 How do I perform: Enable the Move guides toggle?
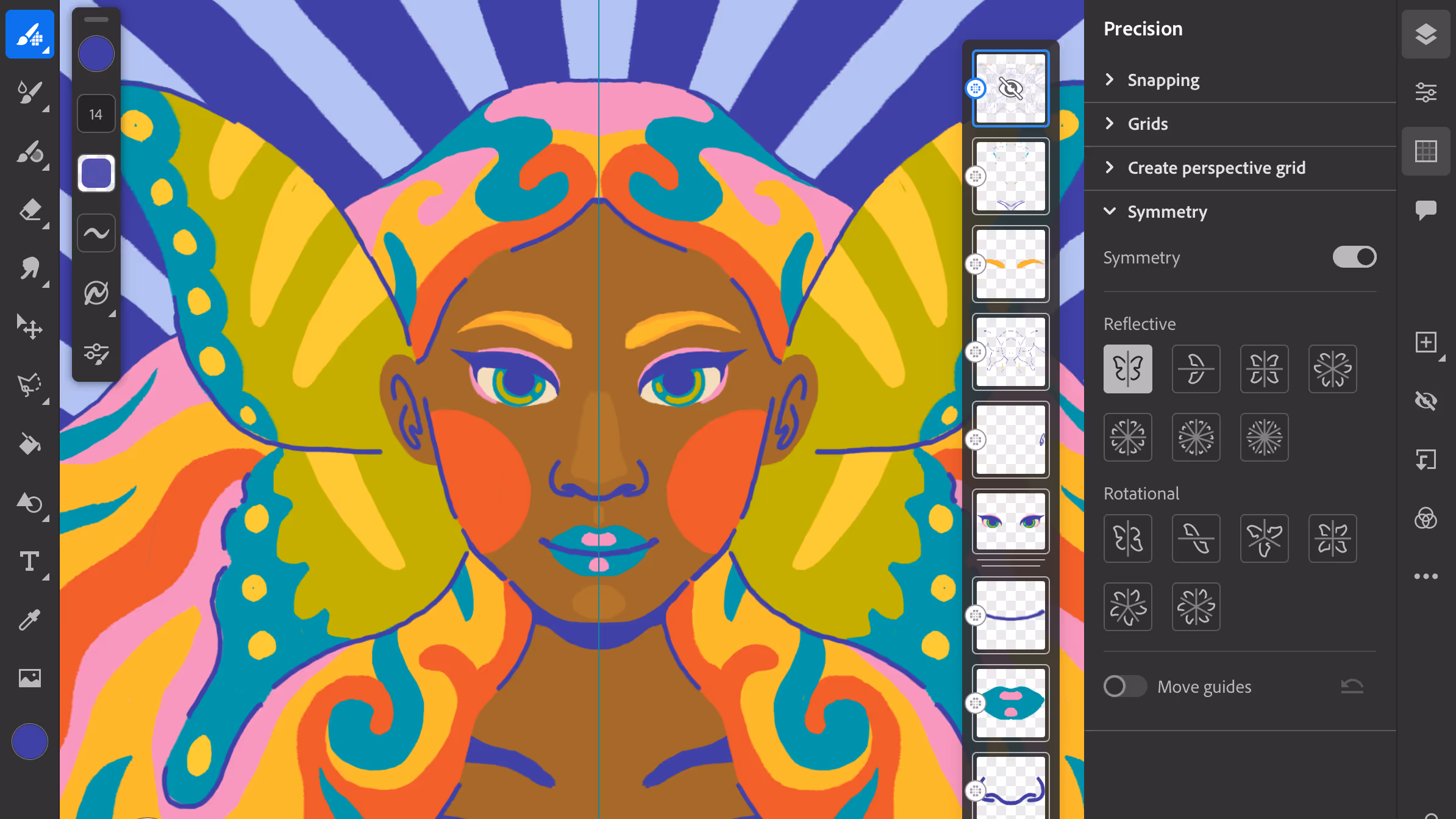tap(1125, 686)
